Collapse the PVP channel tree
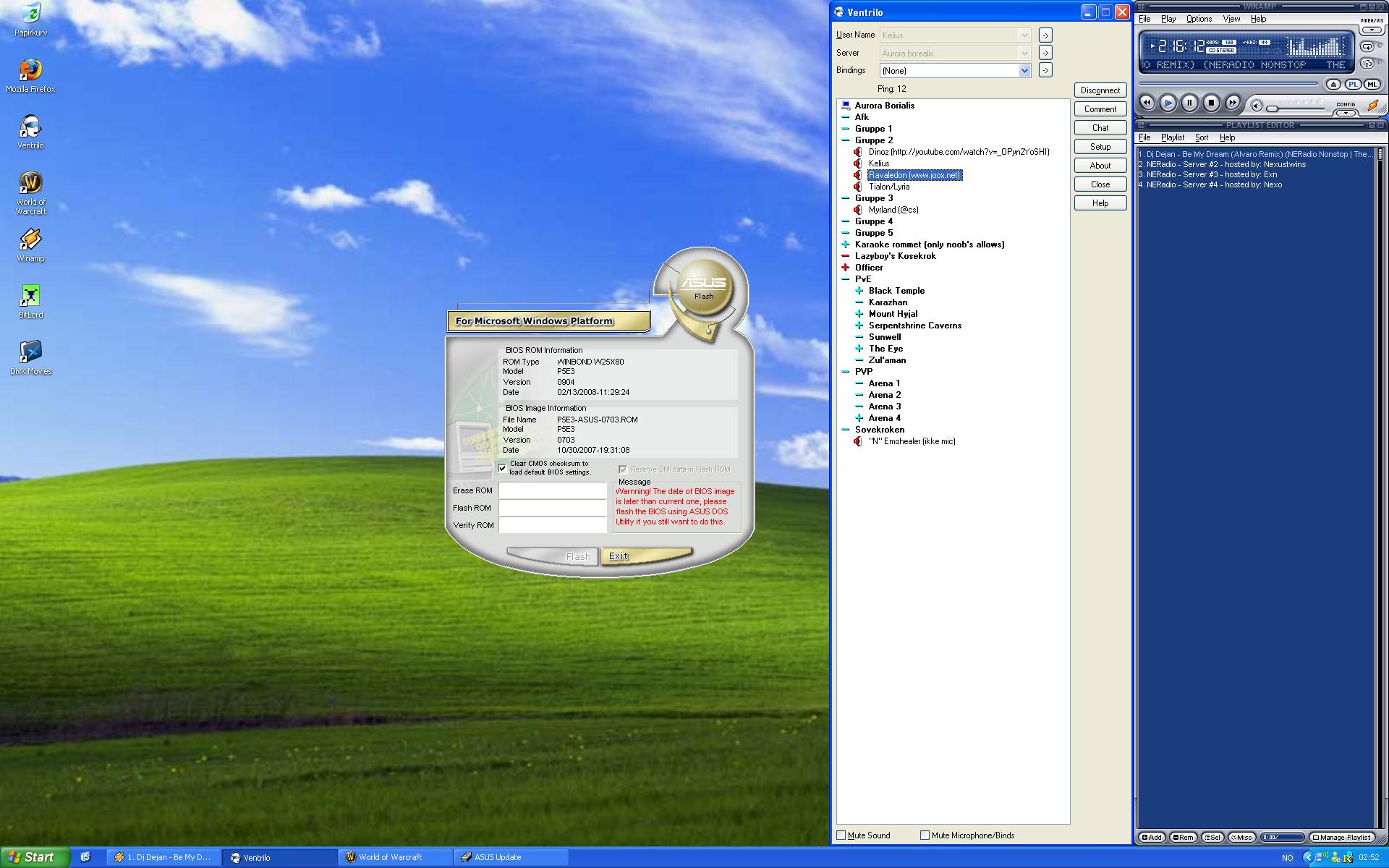The width and height of the screenshot is (1389, 868). click(845, 372)
